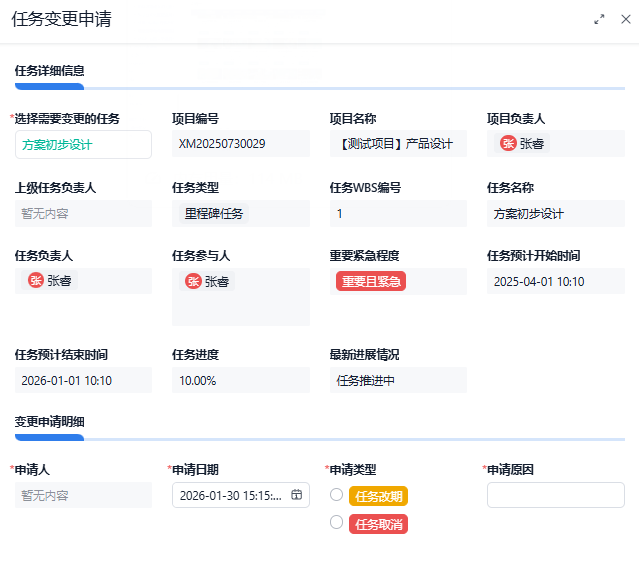Click 【测试项目】产品设计 project name
639x585 pixels.
click(x=395, y=143)
